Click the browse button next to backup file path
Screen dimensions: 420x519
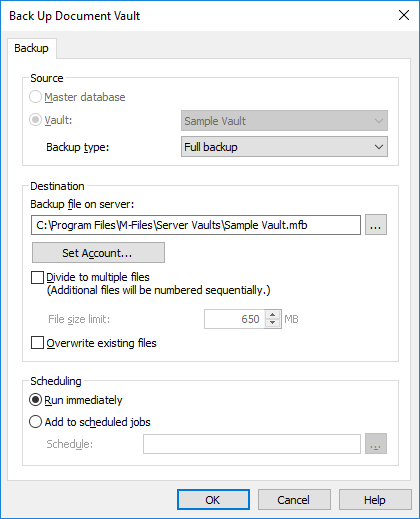coord(376,225)
